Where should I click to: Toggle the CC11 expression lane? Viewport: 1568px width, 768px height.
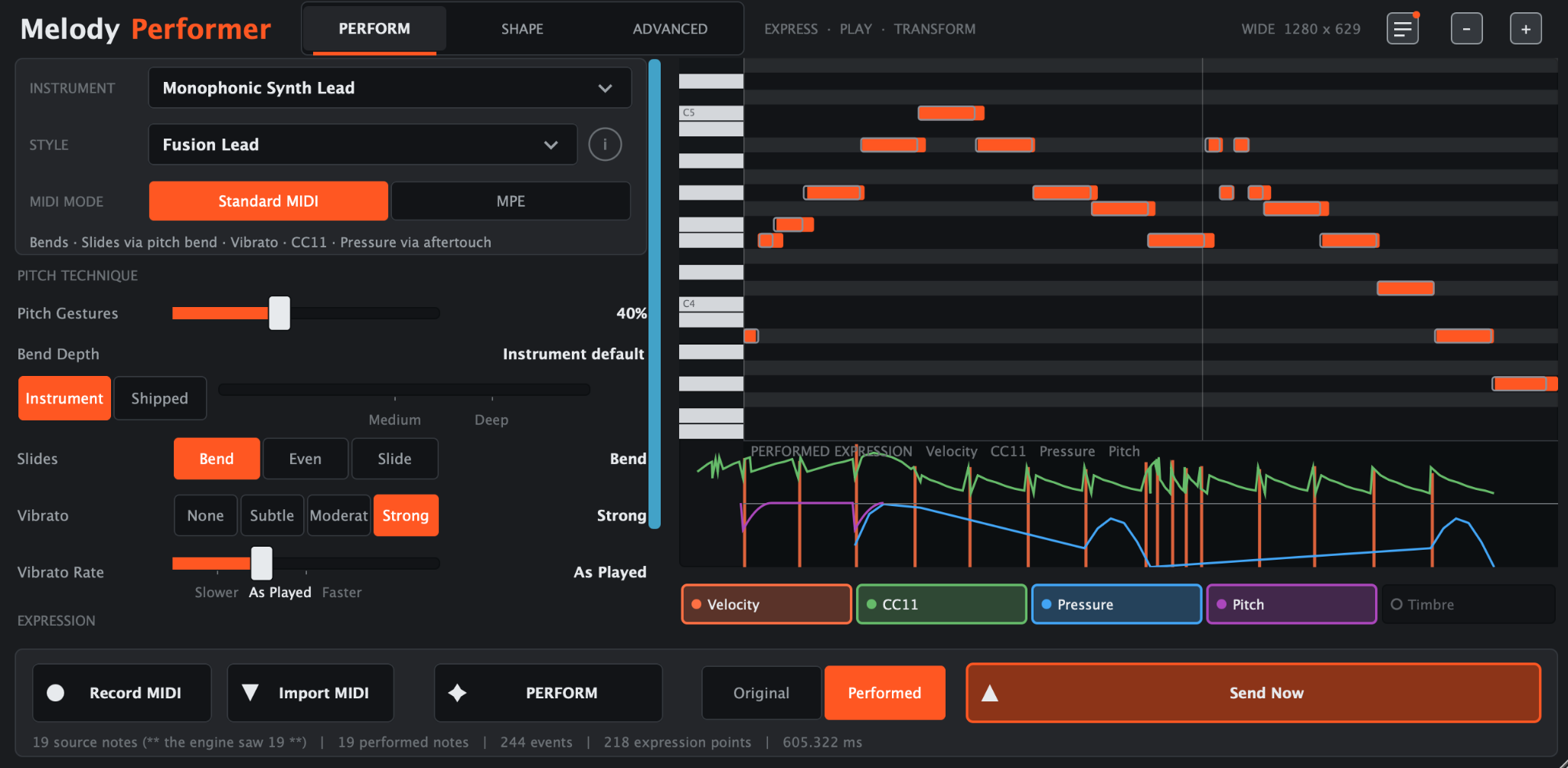pos(942,604)
